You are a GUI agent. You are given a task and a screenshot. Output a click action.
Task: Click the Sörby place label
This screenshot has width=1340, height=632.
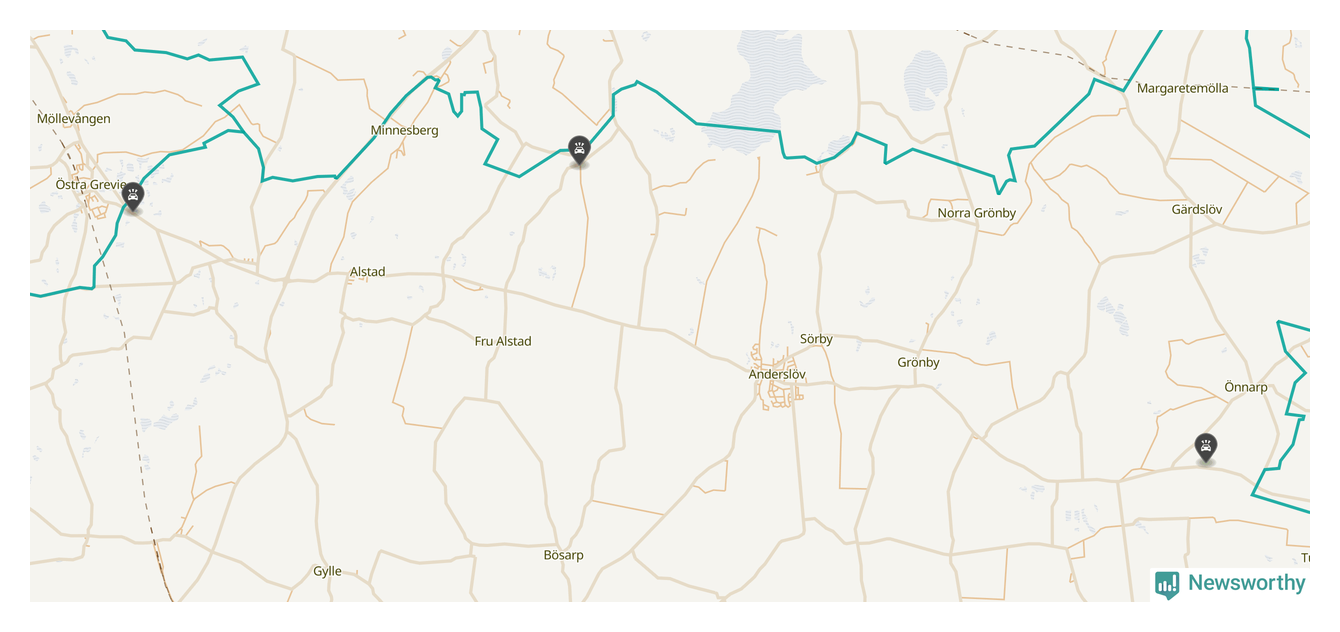(816, 339)
